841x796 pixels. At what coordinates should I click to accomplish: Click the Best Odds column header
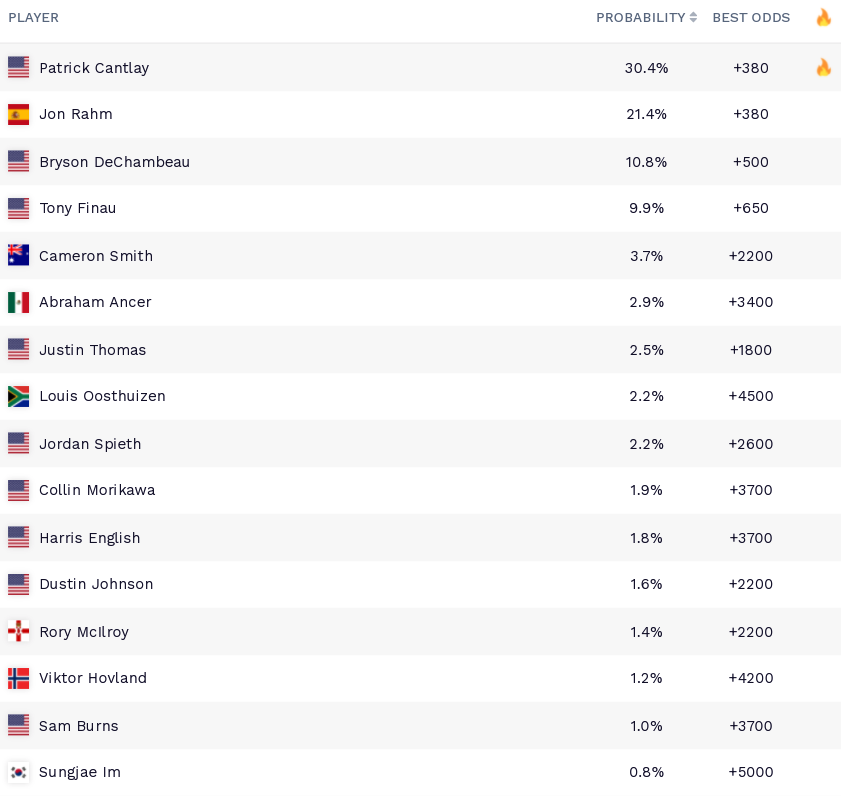751,18
